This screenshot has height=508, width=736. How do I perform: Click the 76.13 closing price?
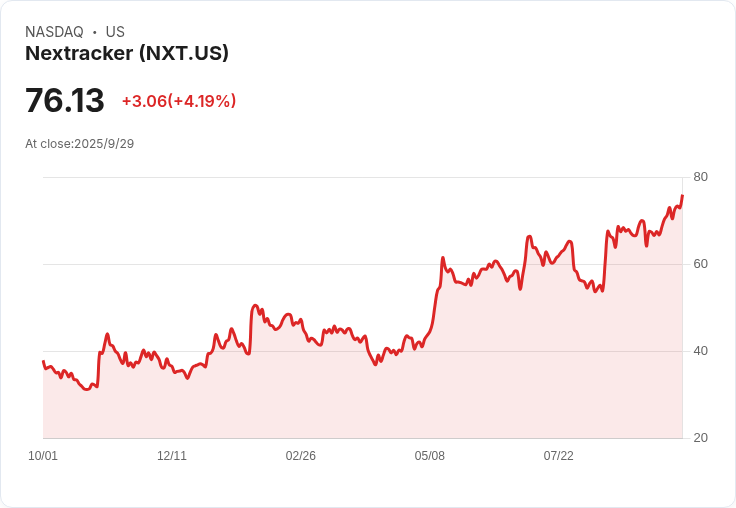pos(65,101)
